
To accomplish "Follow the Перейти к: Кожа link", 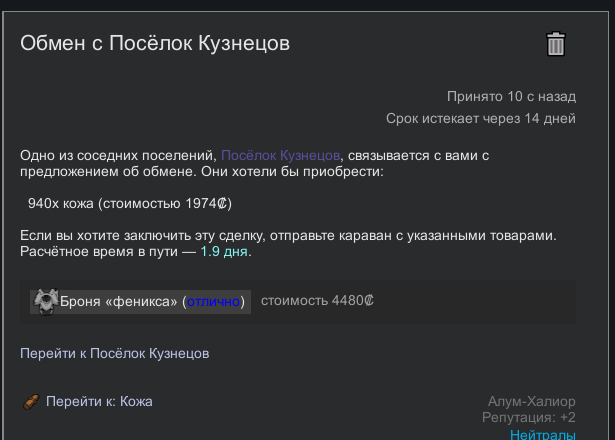I will 99,402.
